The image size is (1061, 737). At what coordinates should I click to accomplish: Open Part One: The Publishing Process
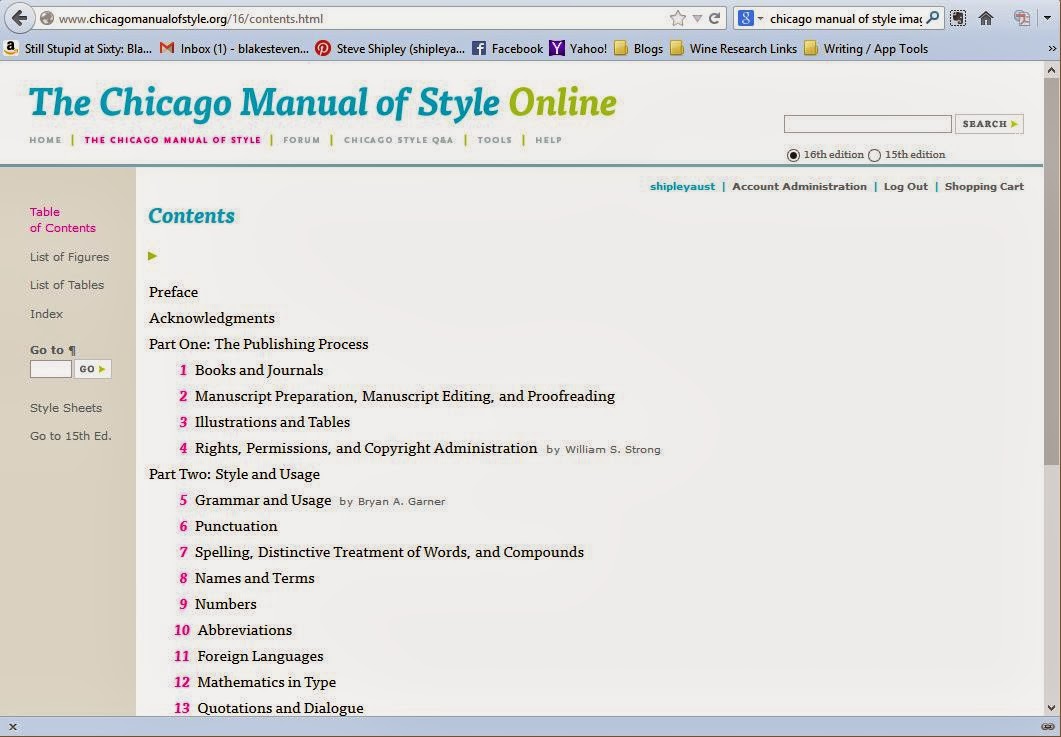[x=258, y=344]
